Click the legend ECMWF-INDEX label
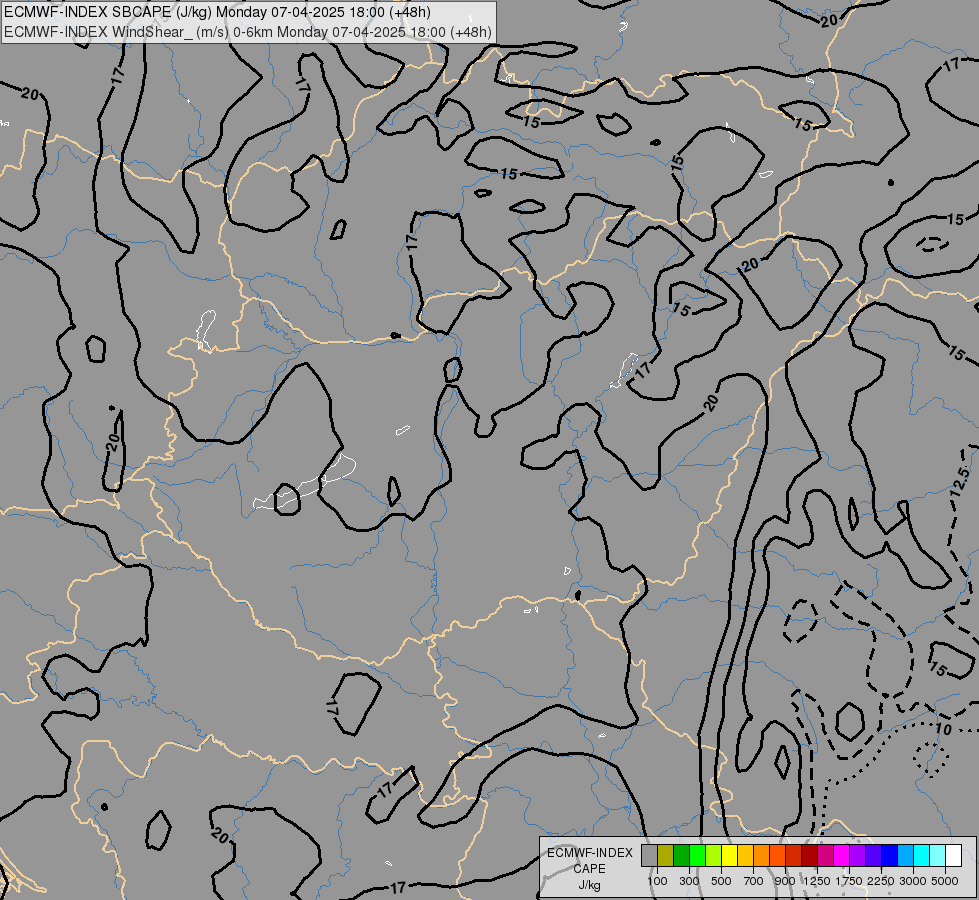This screenshot has height=900, width=979. (589, 853)
